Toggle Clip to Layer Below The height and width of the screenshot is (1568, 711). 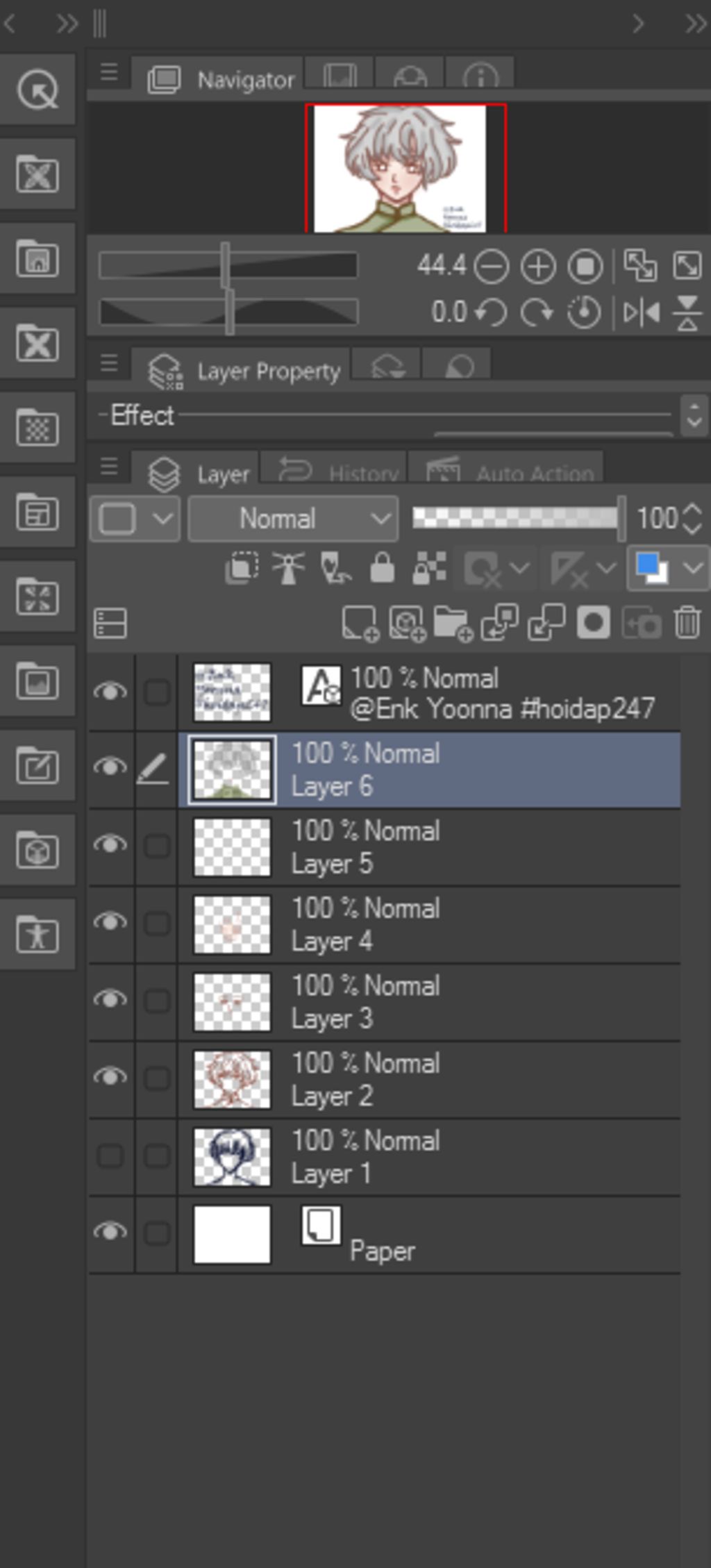click(242, 568)
